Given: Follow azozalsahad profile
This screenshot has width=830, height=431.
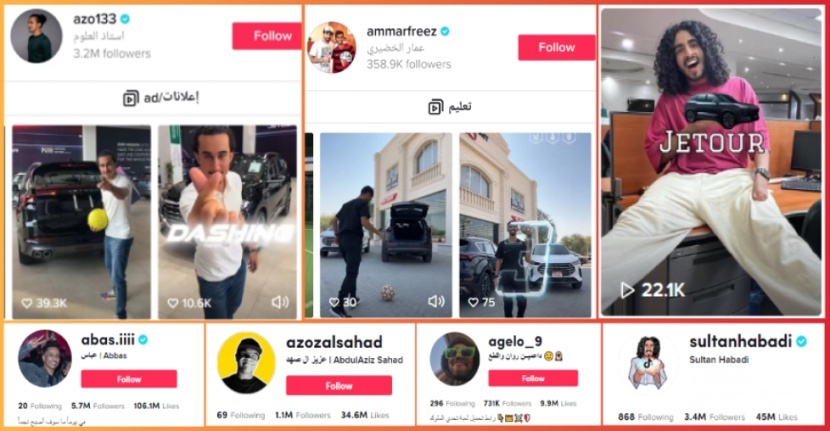Looking at the screenshot, I should coord(339,385).
